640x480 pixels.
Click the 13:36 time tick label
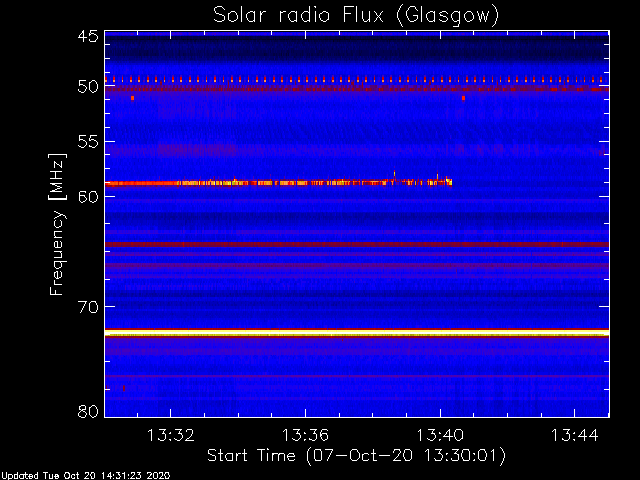pos(305,435)
